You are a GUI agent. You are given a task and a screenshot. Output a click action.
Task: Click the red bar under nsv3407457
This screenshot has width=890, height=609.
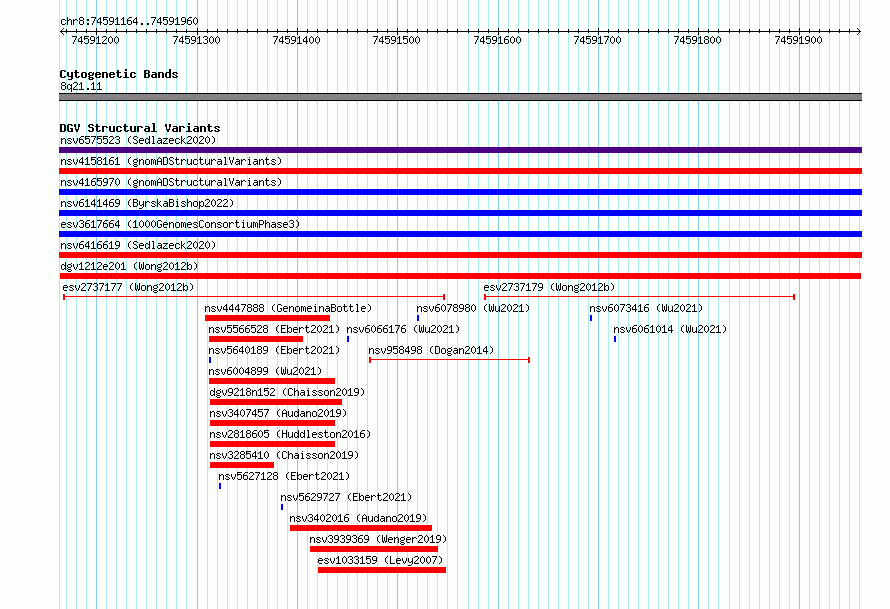tap(272, 423)
